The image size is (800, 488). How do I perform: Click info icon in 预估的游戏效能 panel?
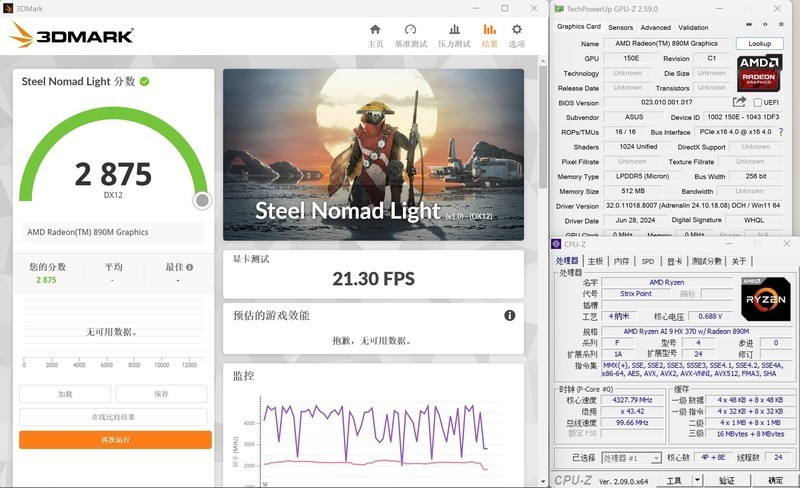coord(509,315)
